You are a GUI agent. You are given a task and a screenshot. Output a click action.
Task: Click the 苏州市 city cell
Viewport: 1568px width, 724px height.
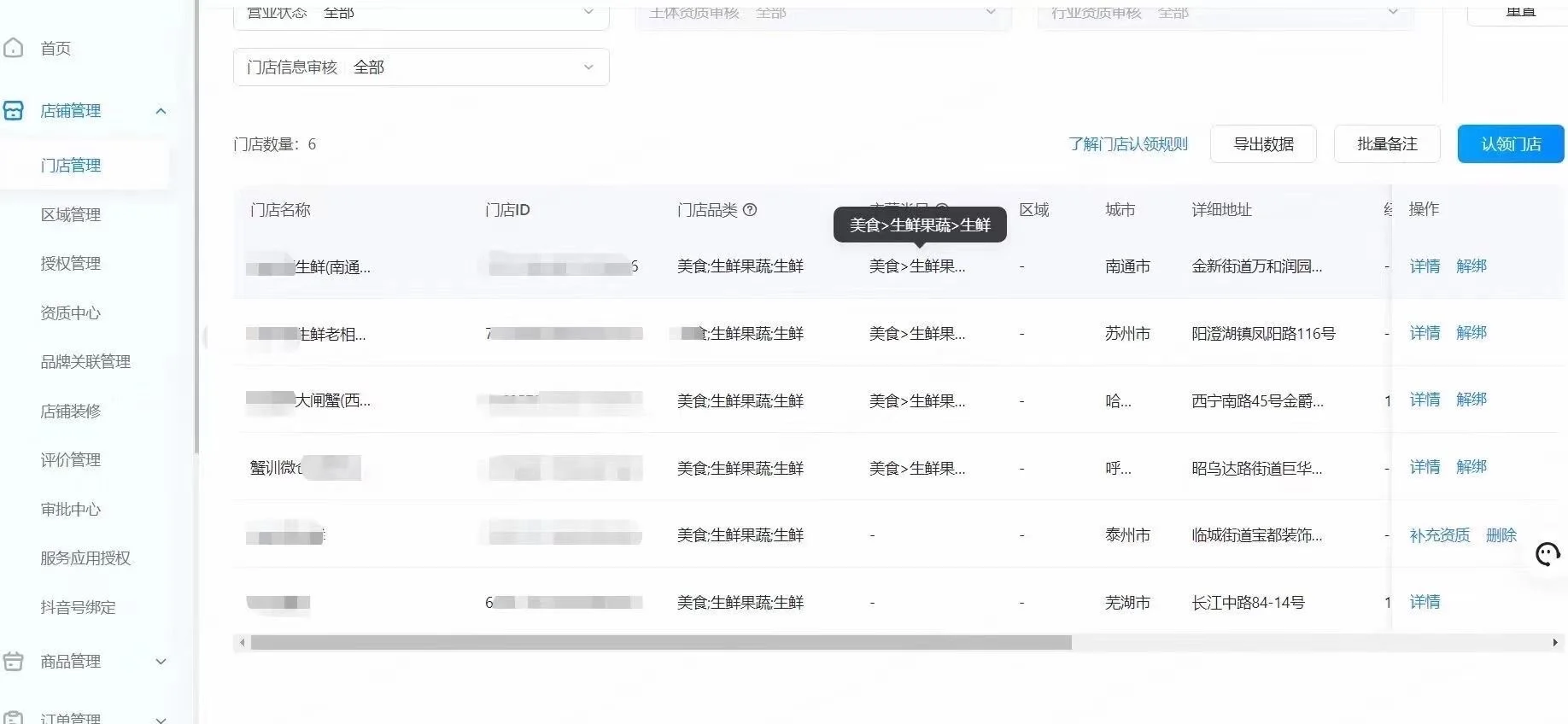click(1127, 334)
